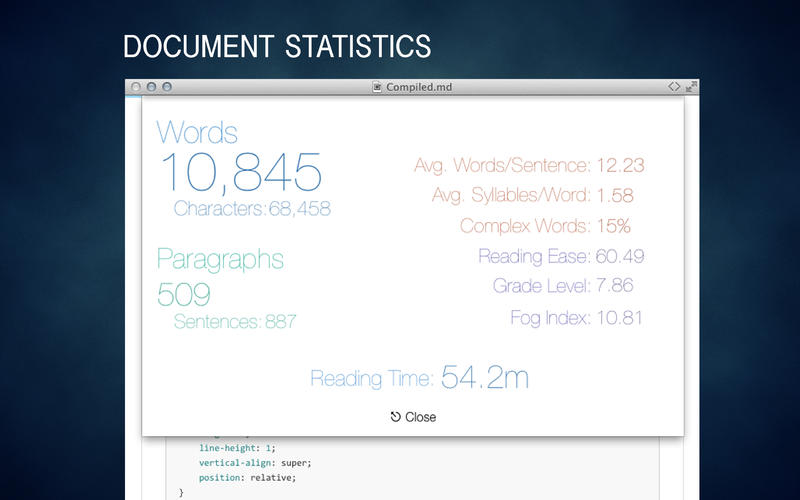The width and height of the screenshot is (800, 500).
Task: Click the Sentences: 887 statistic
Action: (235, 321)
